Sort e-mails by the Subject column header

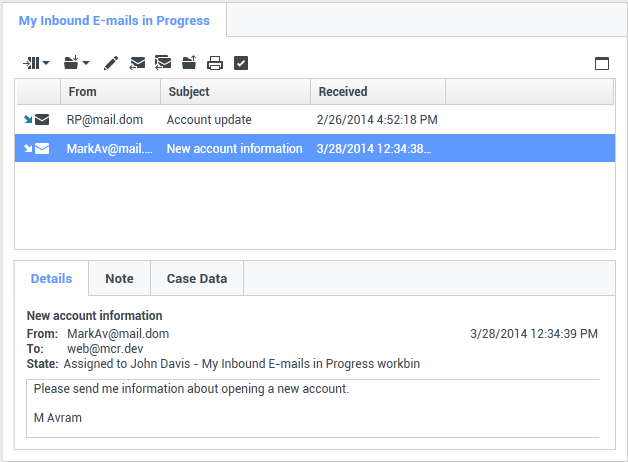point(235,92)
